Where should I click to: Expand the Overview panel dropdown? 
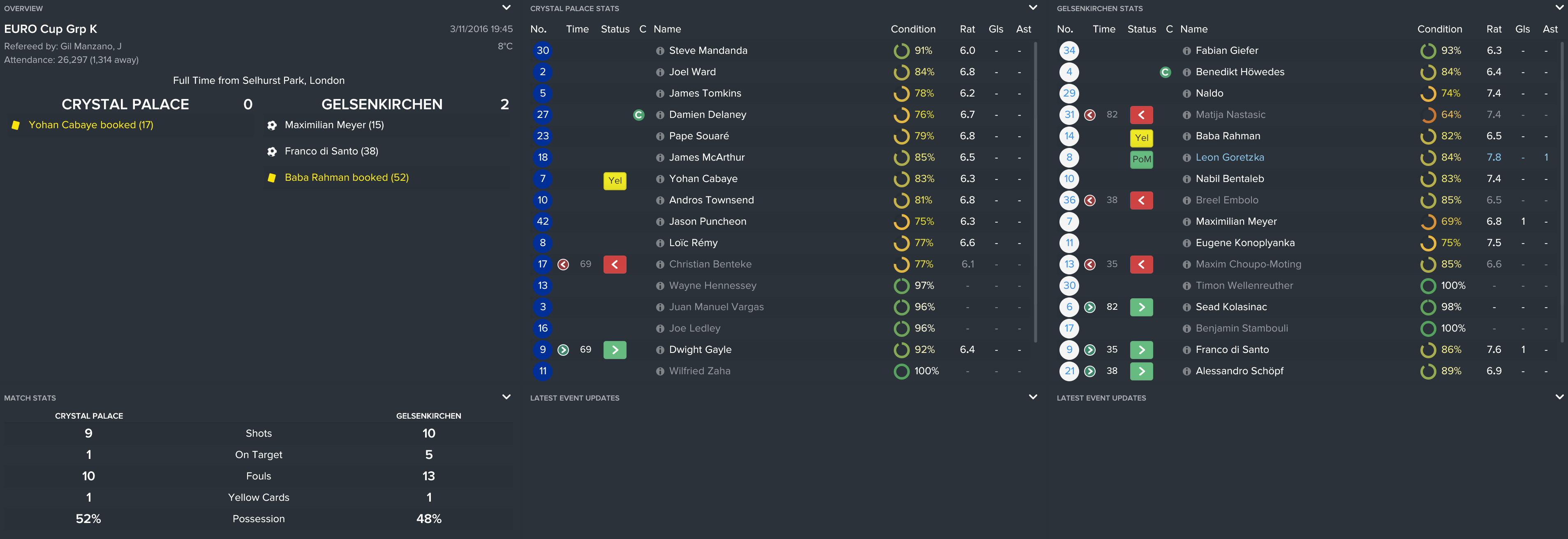tap(506, 8)
